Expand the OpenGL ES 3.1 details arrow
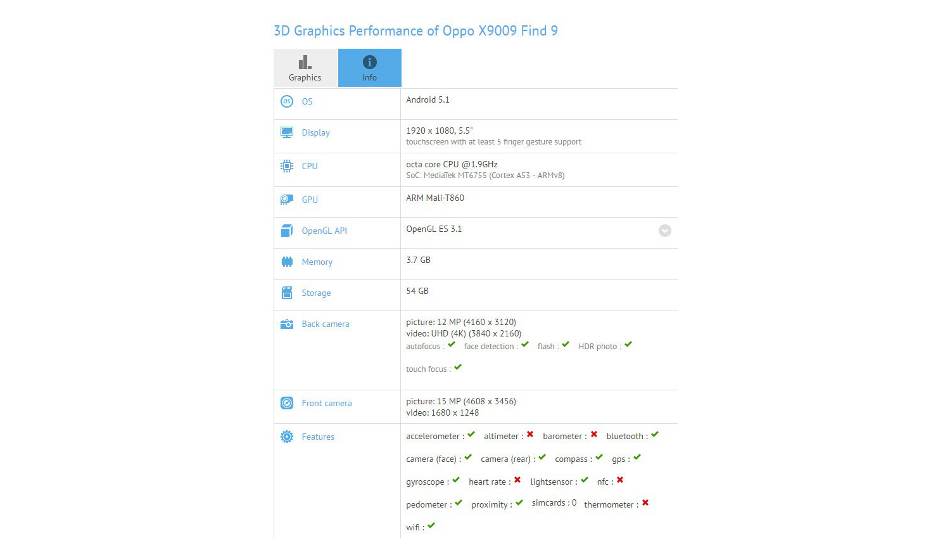Viewport: 950px width, 550px height. pyautogui.click(x=665, y=230)
